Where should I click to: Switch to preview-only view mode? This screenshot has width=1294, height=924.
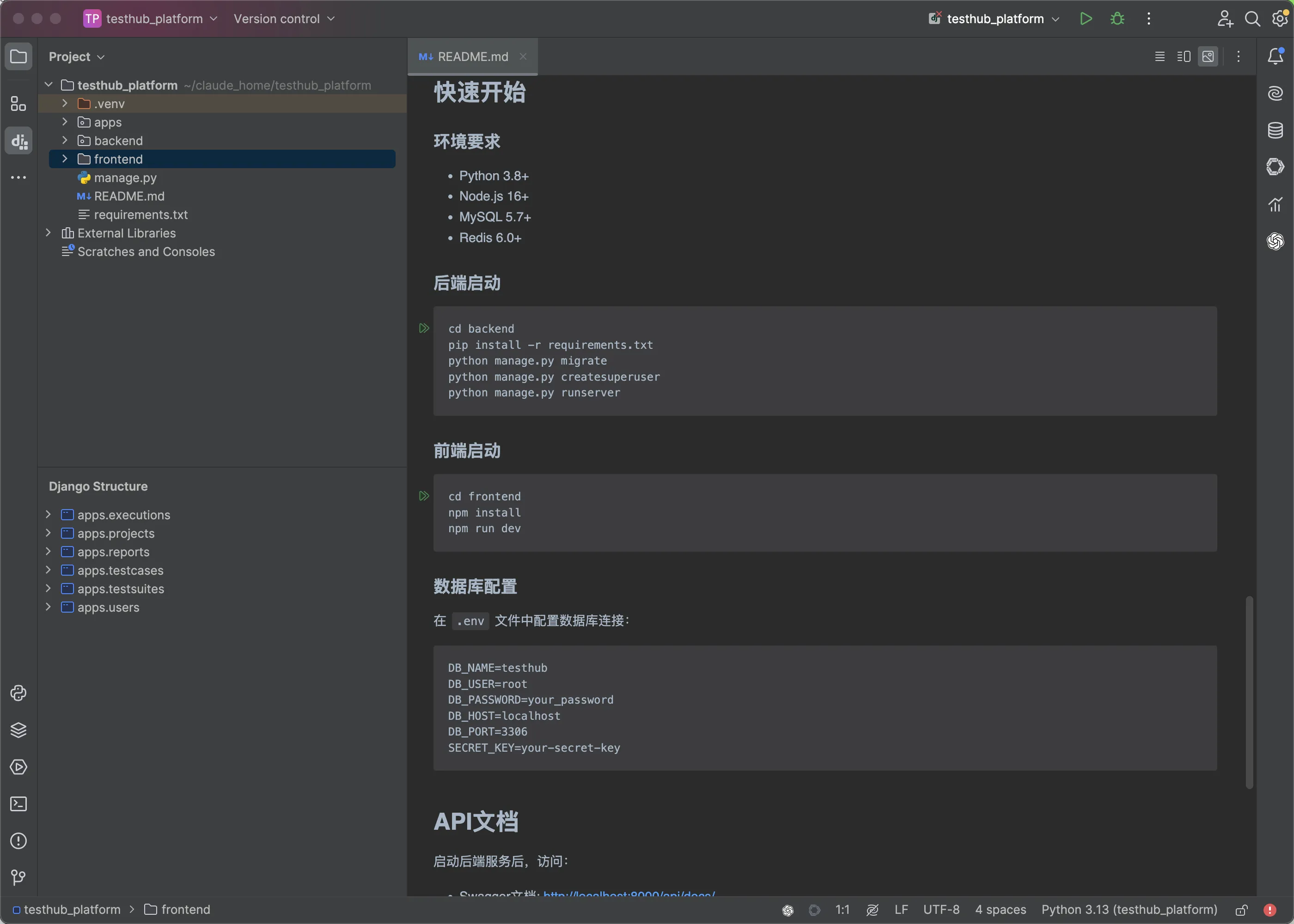(1208, 56)
